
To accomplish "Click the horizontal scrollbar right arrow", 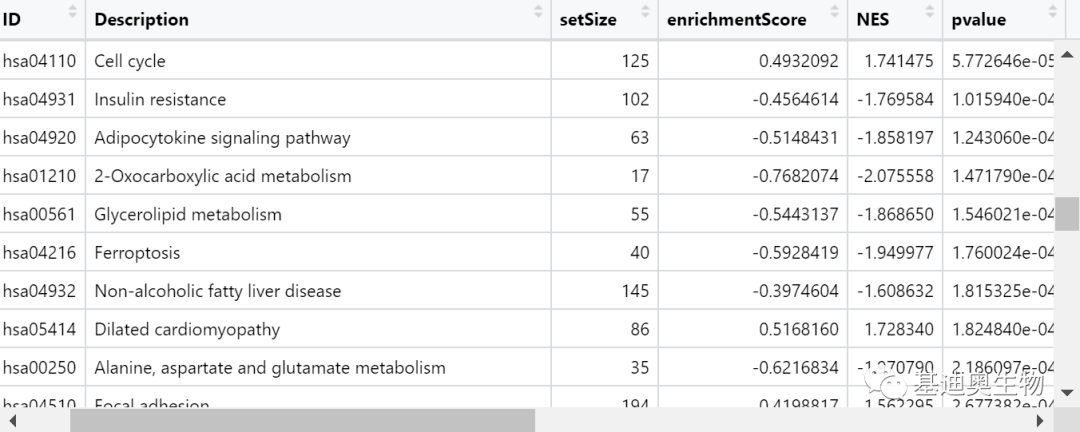I will (x=1041, y=421).
